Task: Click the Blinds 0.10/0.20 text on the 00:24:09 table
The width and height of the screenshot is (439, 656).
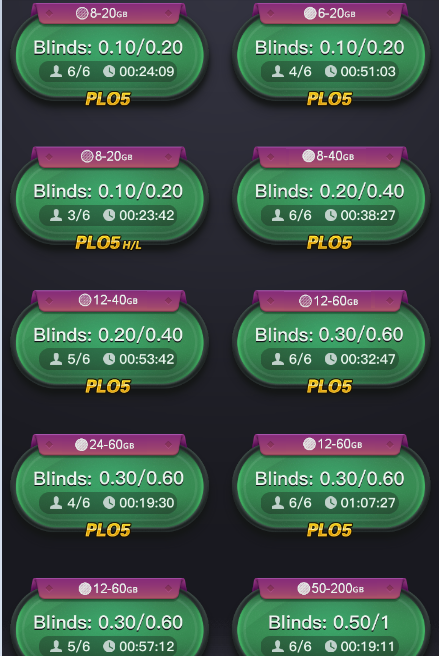Action: [108, 48]
